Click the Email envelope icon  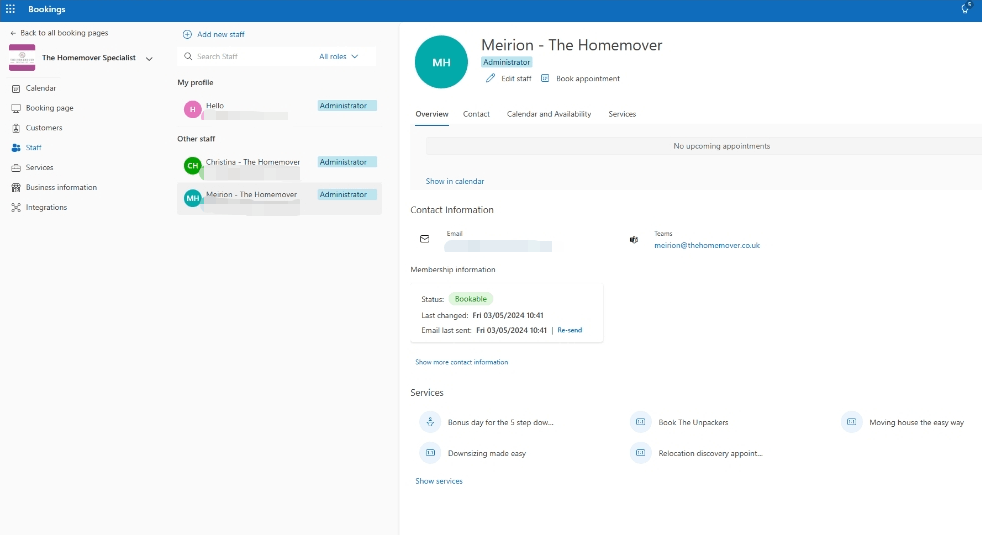[425, 239]
